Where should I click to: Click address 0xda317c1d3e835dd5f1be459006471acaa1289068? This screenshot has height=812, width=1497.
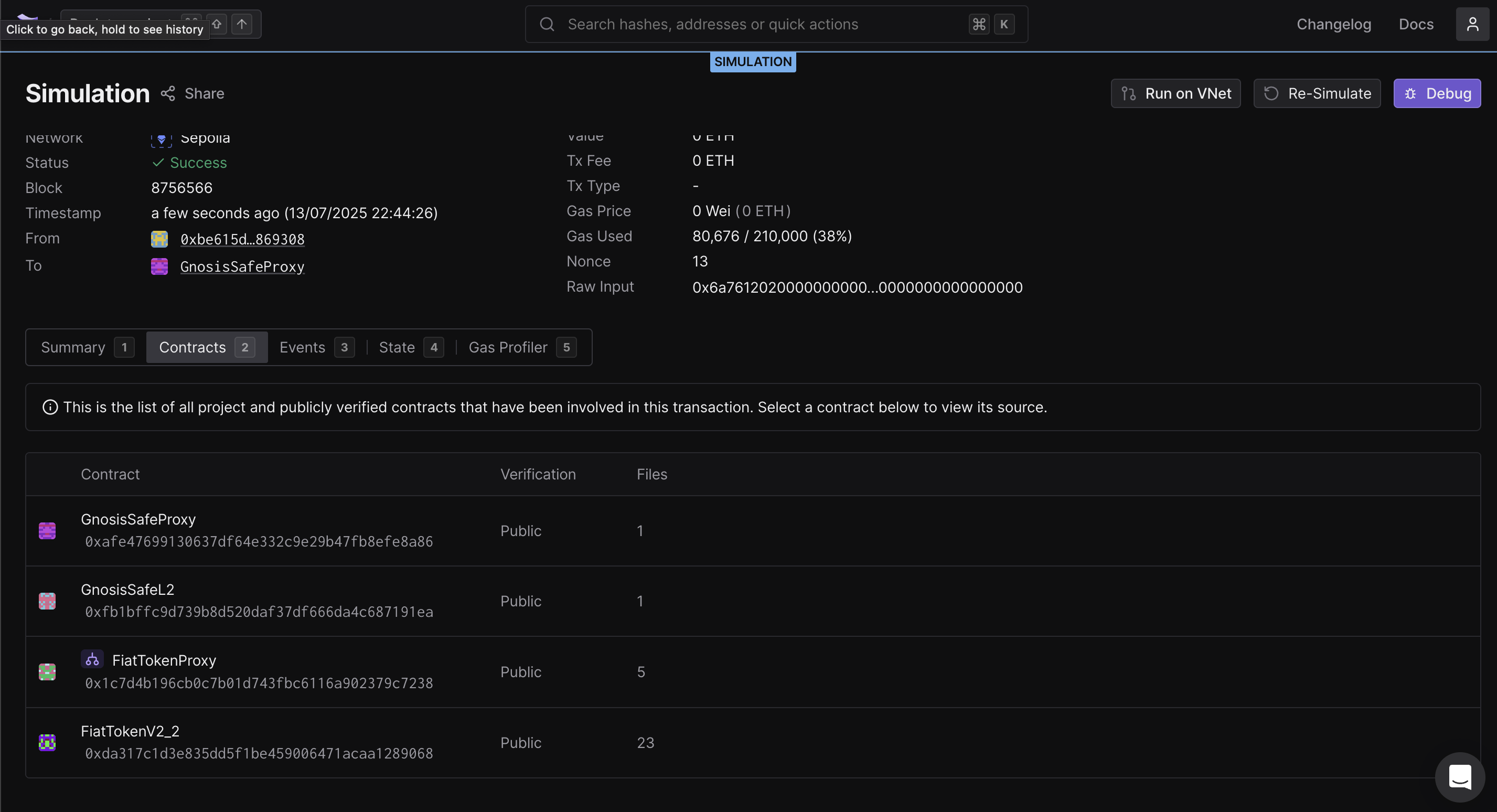[259, 753]
